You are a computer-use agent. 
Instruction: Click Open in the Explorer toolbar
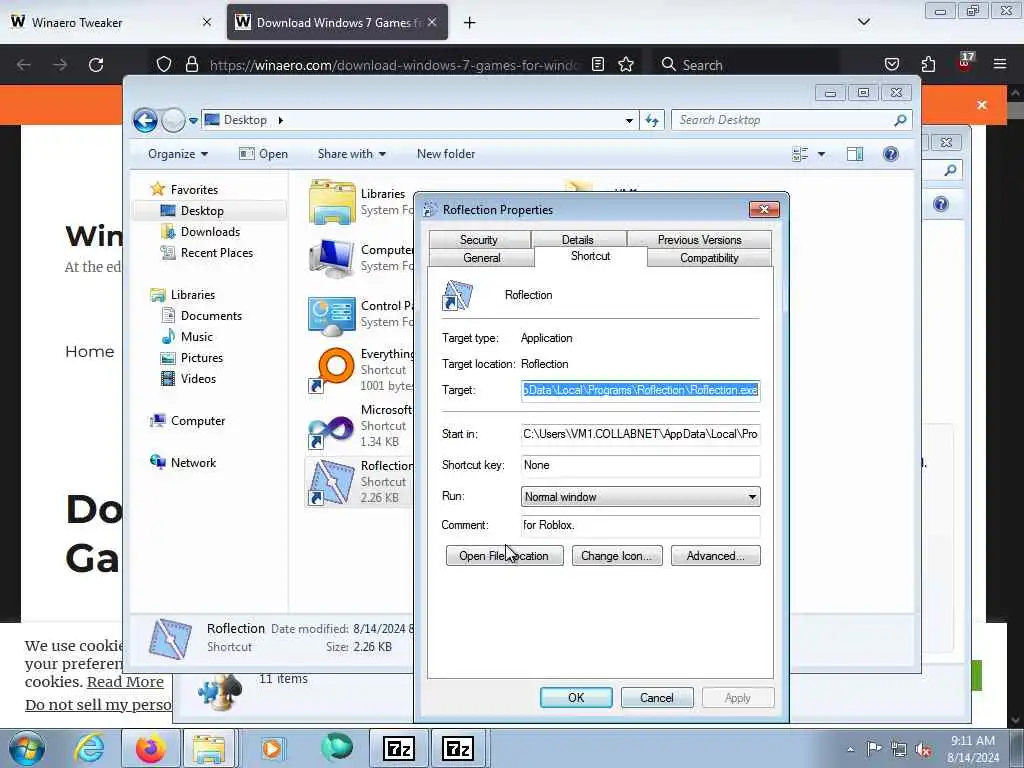click(x=263, y=154)
